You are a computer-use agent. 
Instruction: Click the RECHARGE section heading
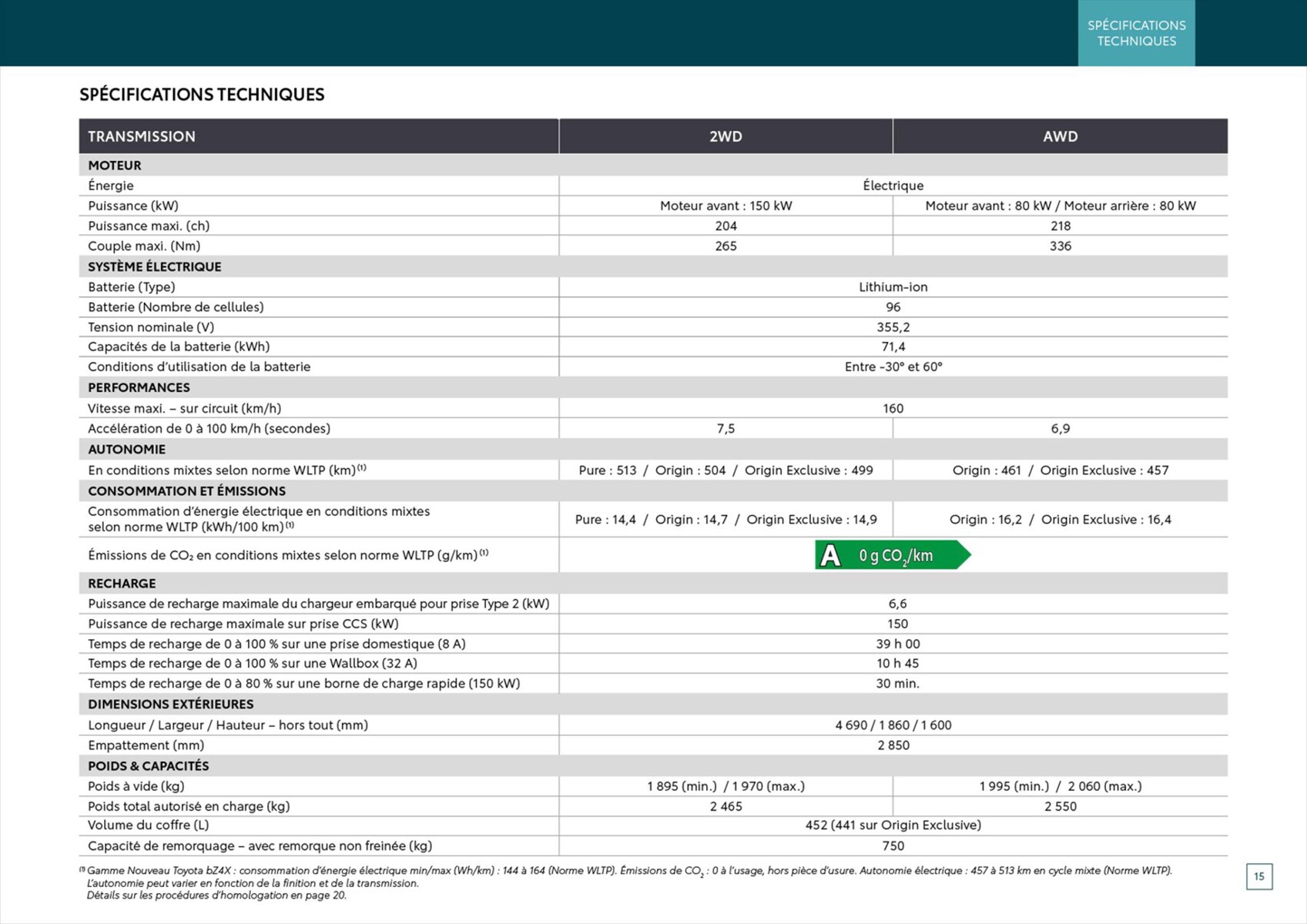pos(122,584)
